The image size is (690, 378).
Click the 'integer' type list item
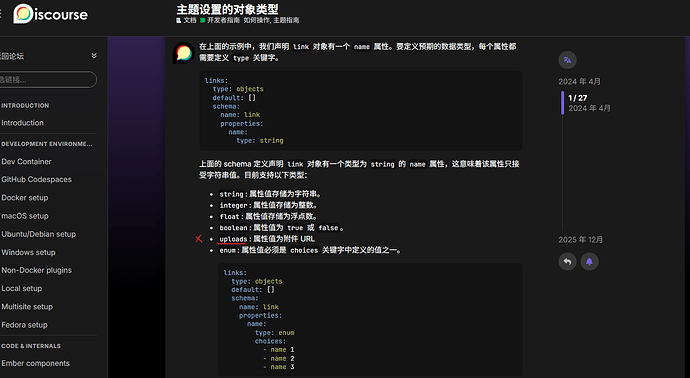[269, 205]
